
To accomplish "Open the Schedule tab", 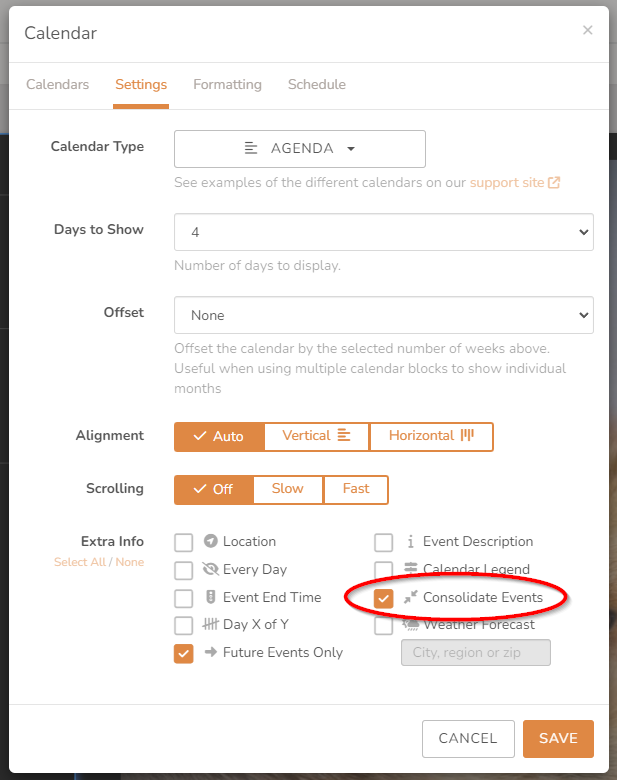I will tap(317, 85).
